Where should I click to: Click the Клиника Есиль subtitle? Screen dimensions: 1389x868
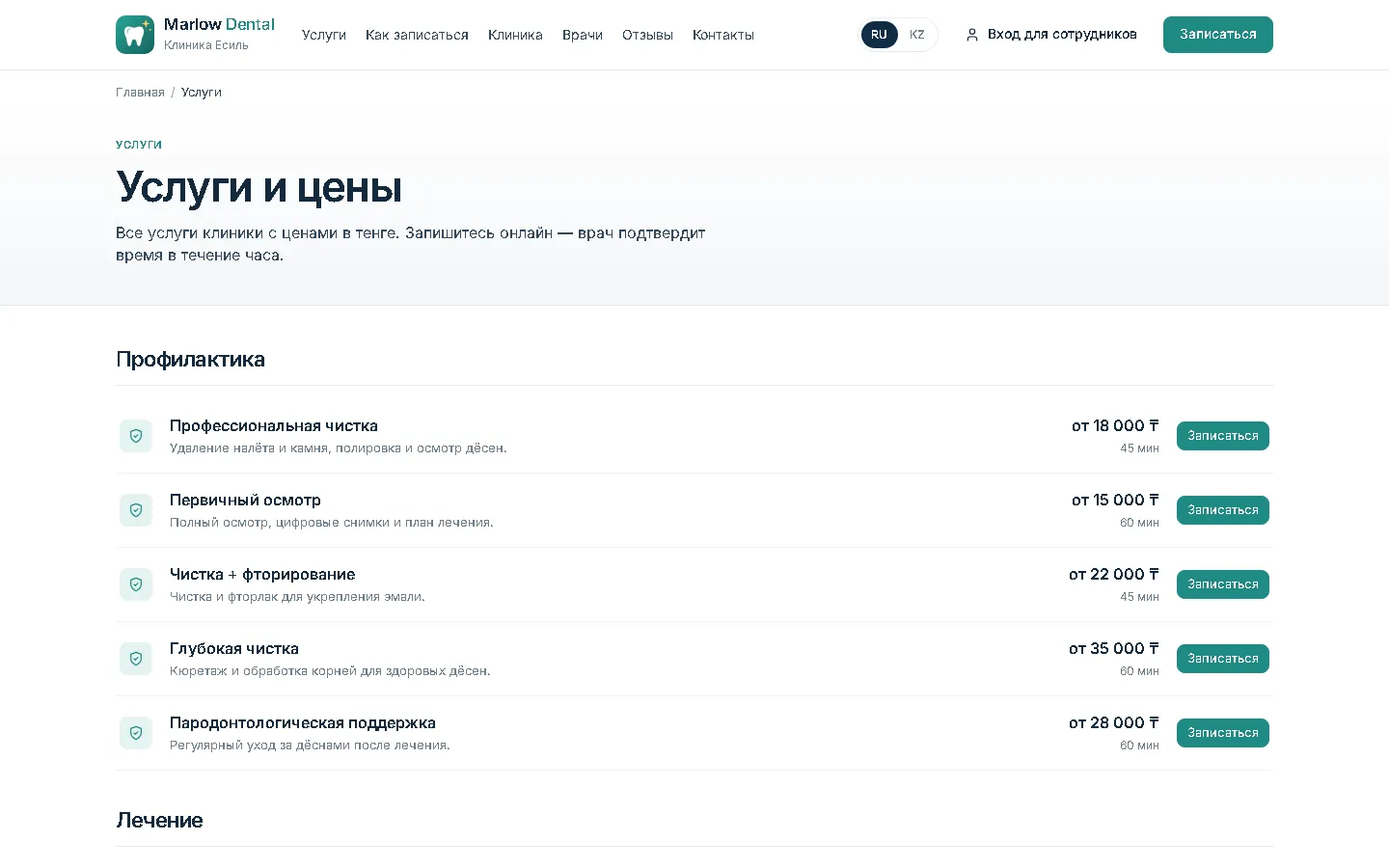(206, 45)
